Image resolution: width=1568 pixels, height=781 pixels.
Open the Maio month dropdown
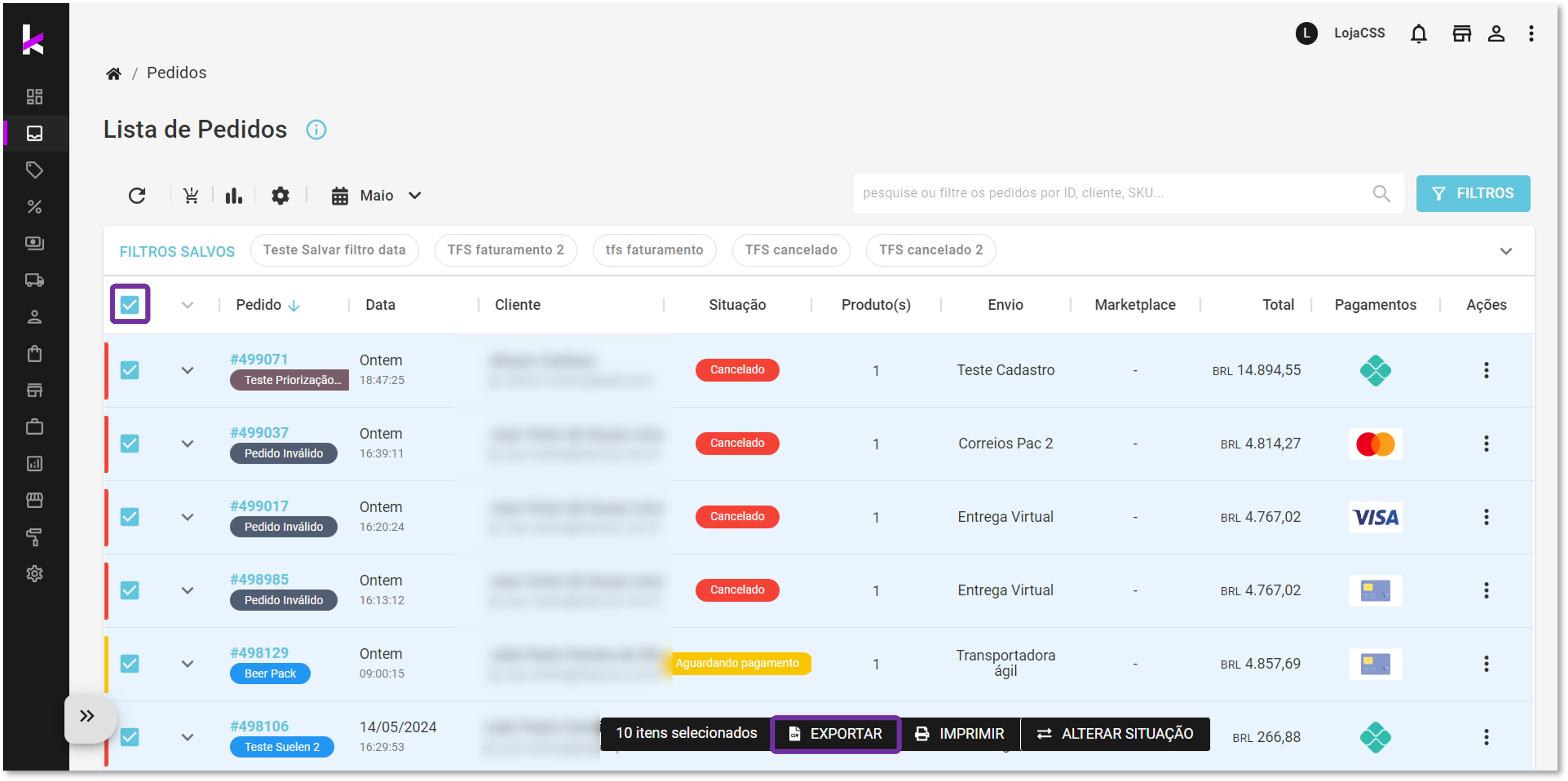pos(376,196)
